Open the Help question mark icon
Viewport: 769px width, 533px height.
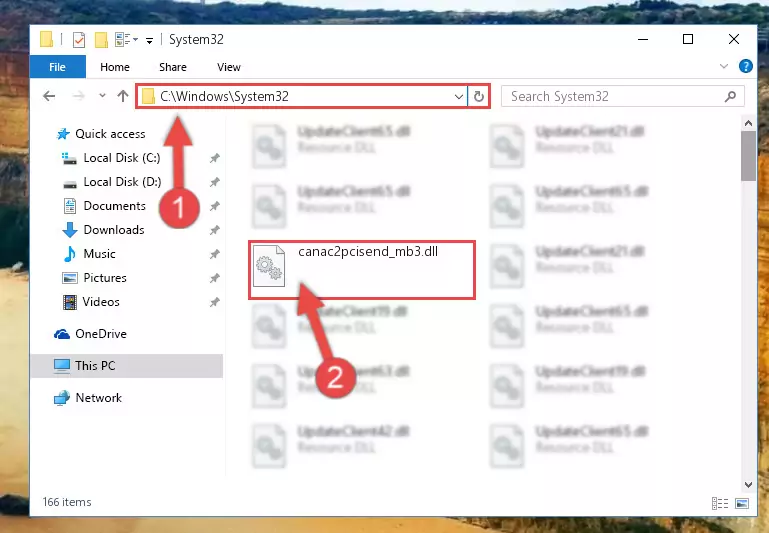click(745, 66)
